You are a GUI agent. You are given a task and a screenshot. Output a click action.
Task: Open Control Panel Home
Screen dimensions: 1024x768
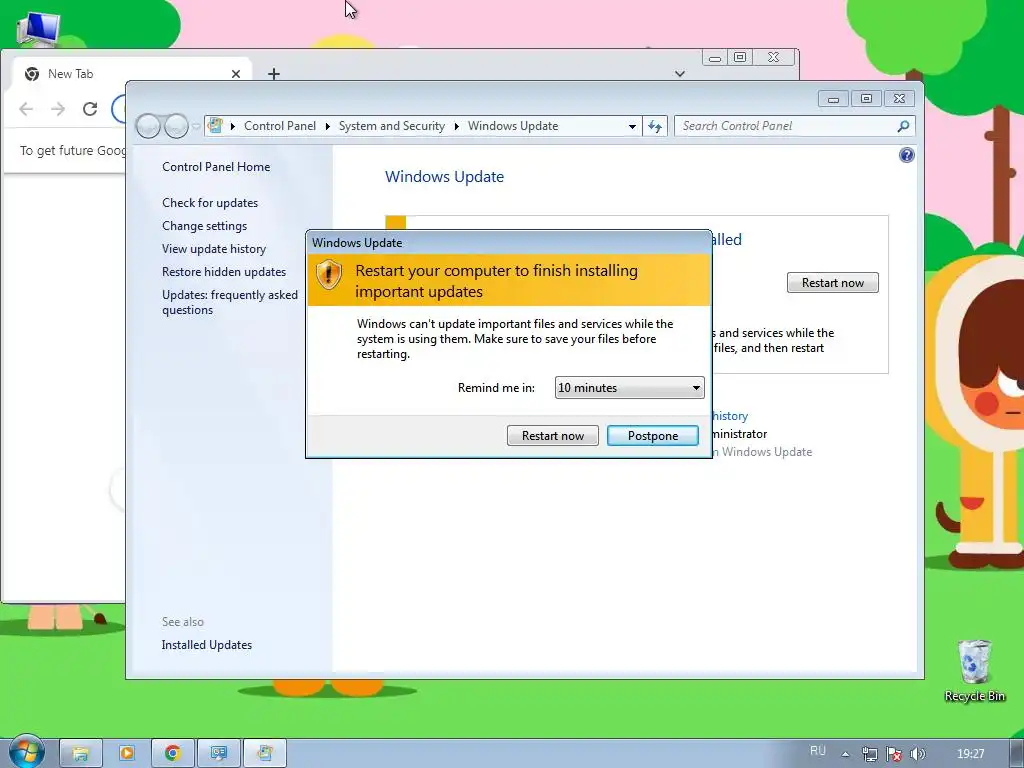[x=216, y=167]
